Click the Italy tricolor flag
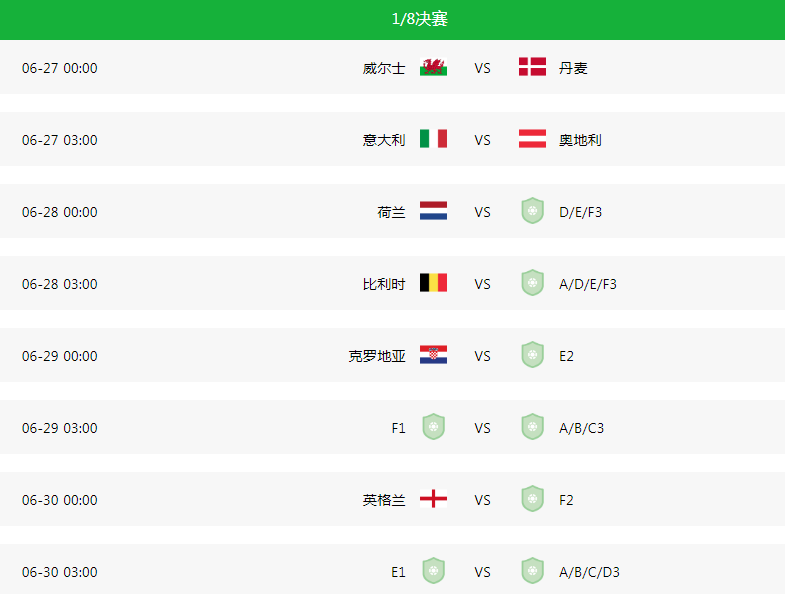Screen dimensions: 785x594 [433, 140]
